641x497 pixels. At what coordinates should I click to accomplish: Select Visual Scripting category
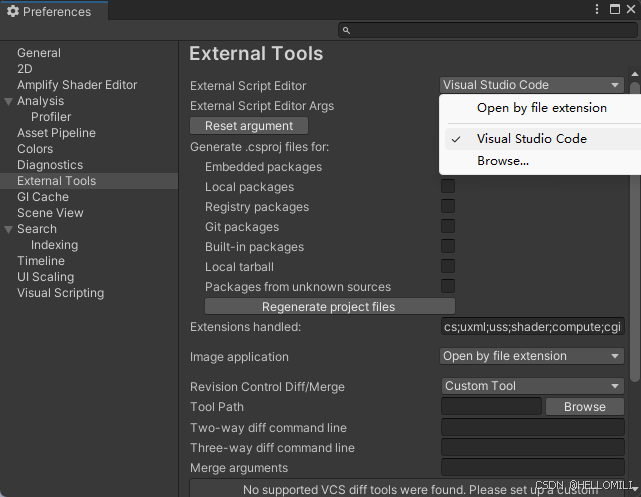coord(61,293)
